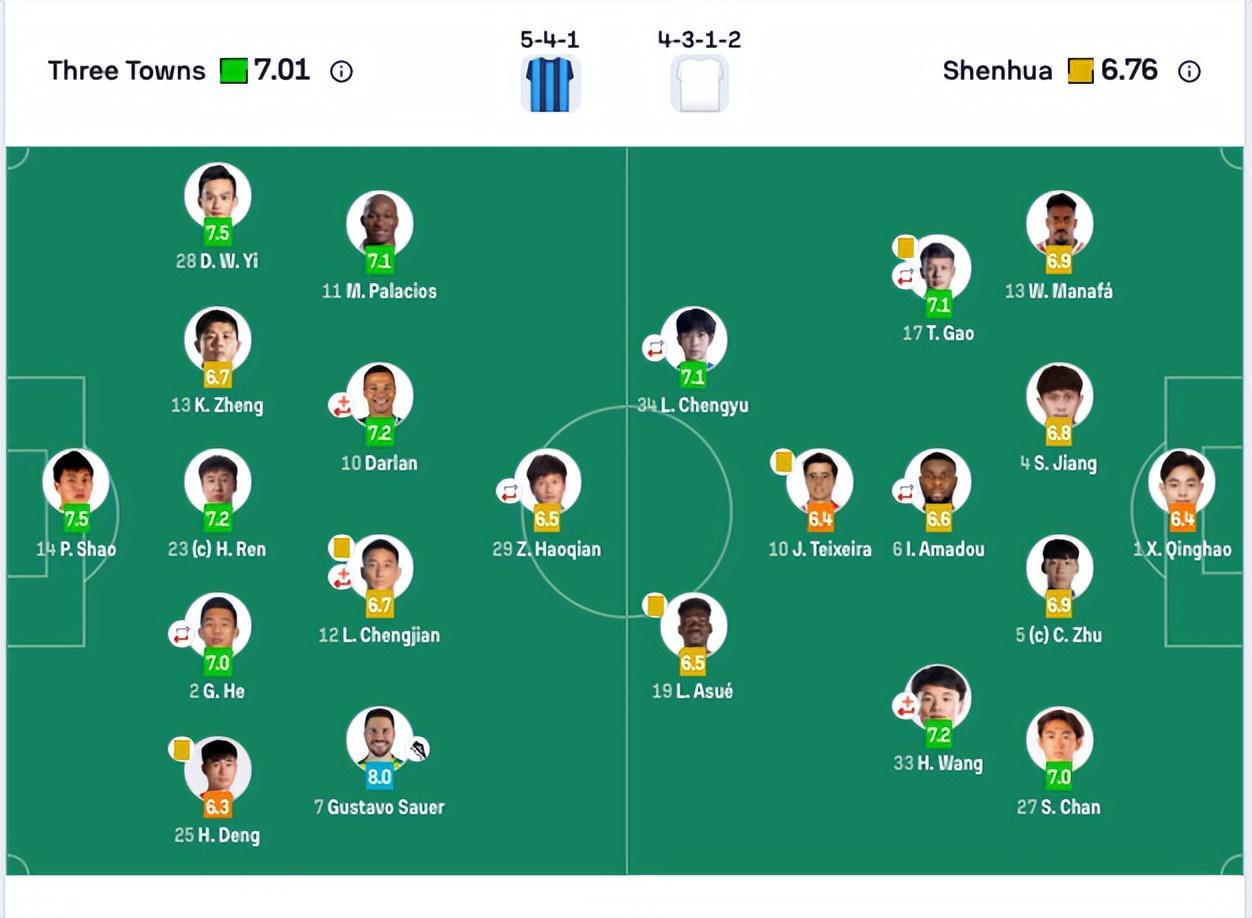Image resolution: width=1252 pixels, height=918 pixels.
Task: Click the green square next to Three Towns
Action: click(234, 71)
